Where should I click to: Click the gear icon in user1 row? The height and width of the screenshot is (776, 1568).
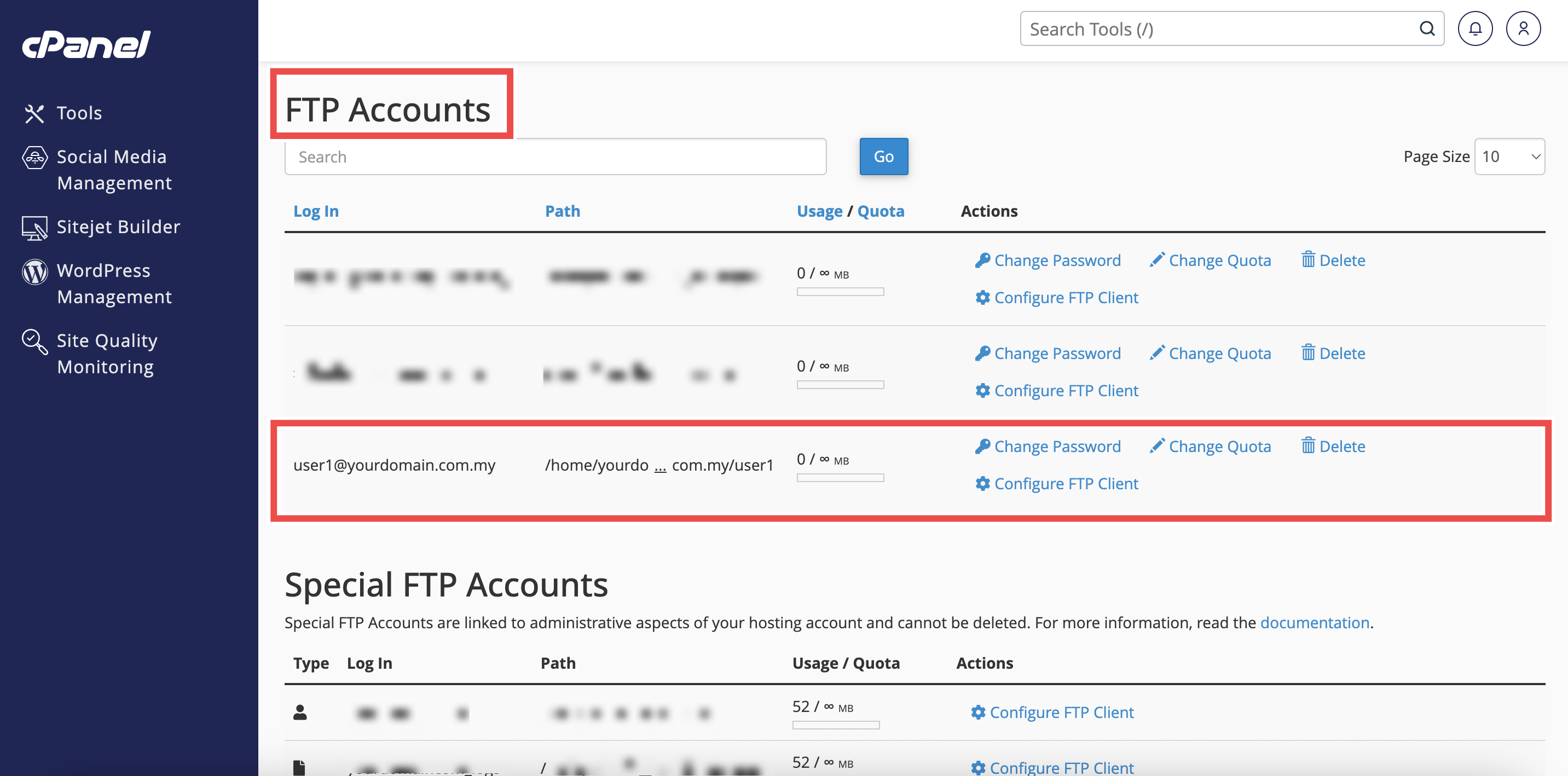[982, 483]
